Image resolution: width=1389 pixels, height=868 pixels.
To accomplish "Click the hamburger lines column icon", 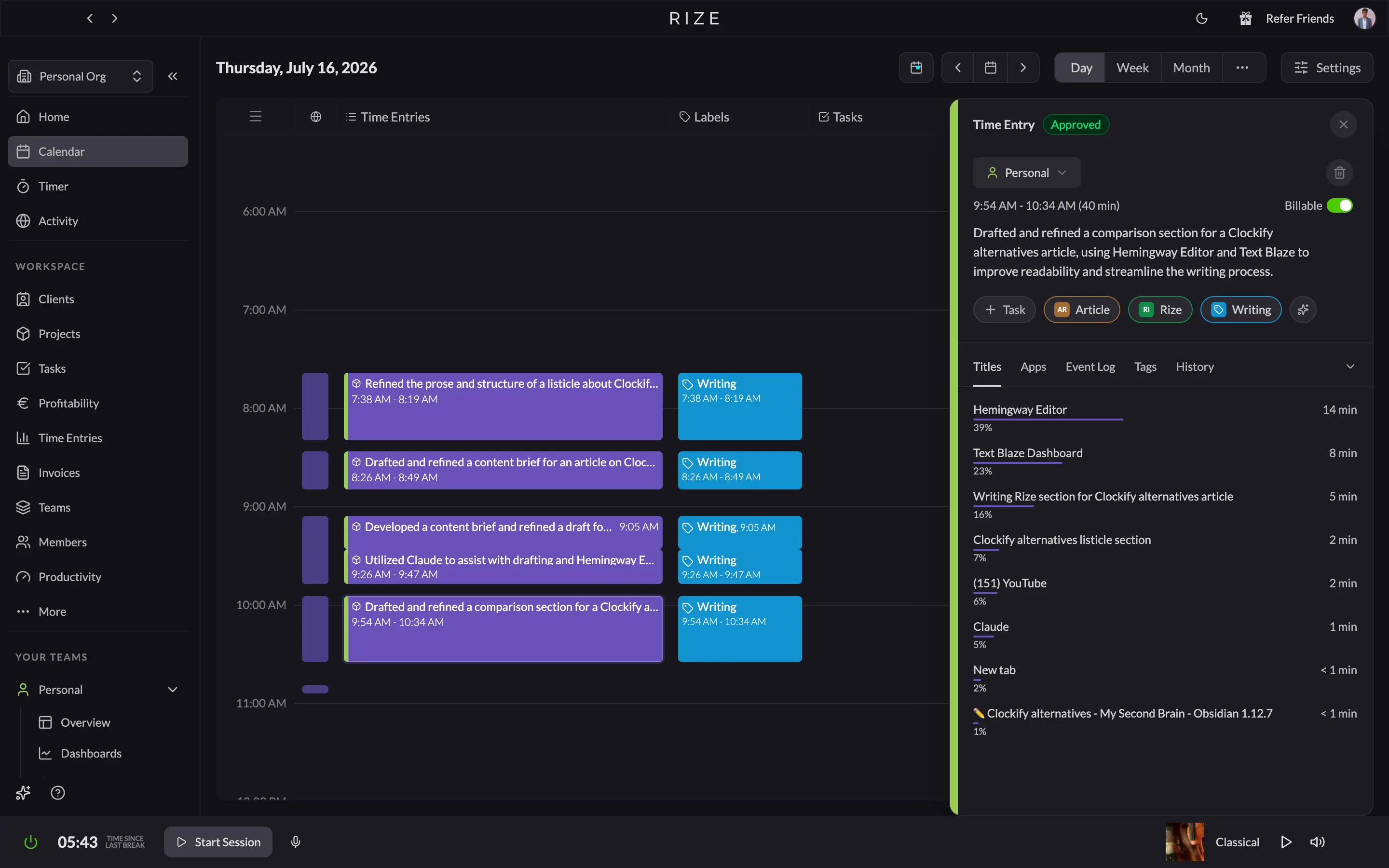I will pos(256,117).
